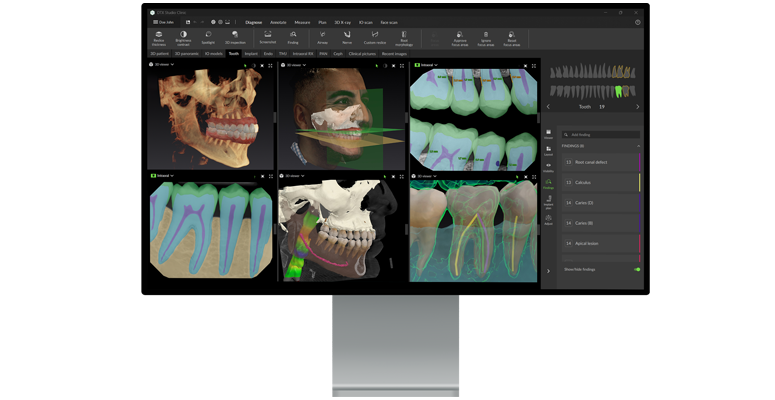Go to the next tooth using right arrow

[x=637, y=106]
